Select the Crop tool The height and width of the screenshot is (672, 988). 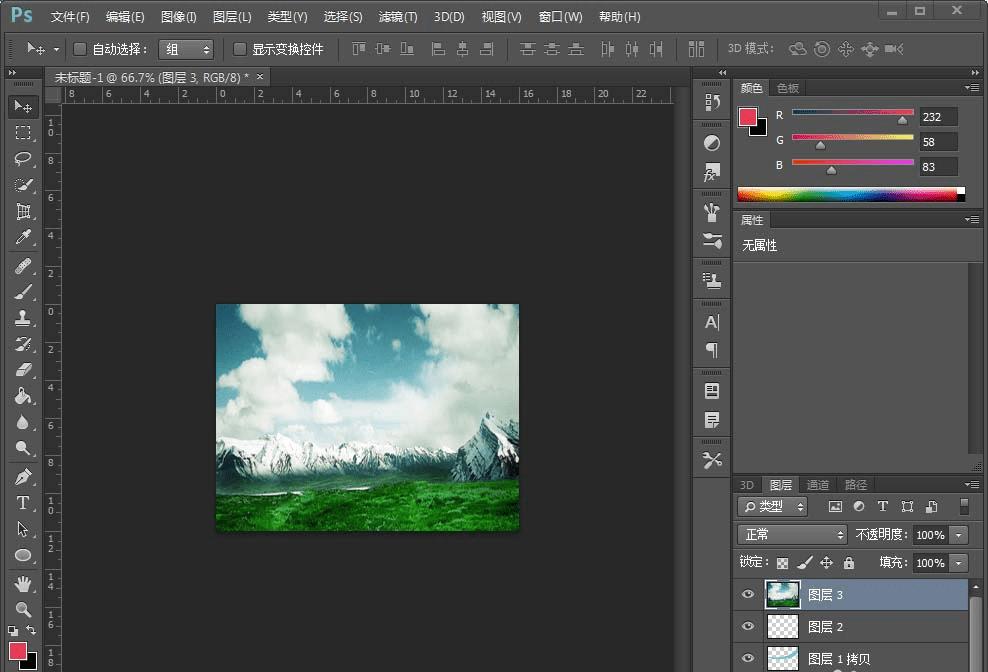pyautogui.click(x=23, y=212)
